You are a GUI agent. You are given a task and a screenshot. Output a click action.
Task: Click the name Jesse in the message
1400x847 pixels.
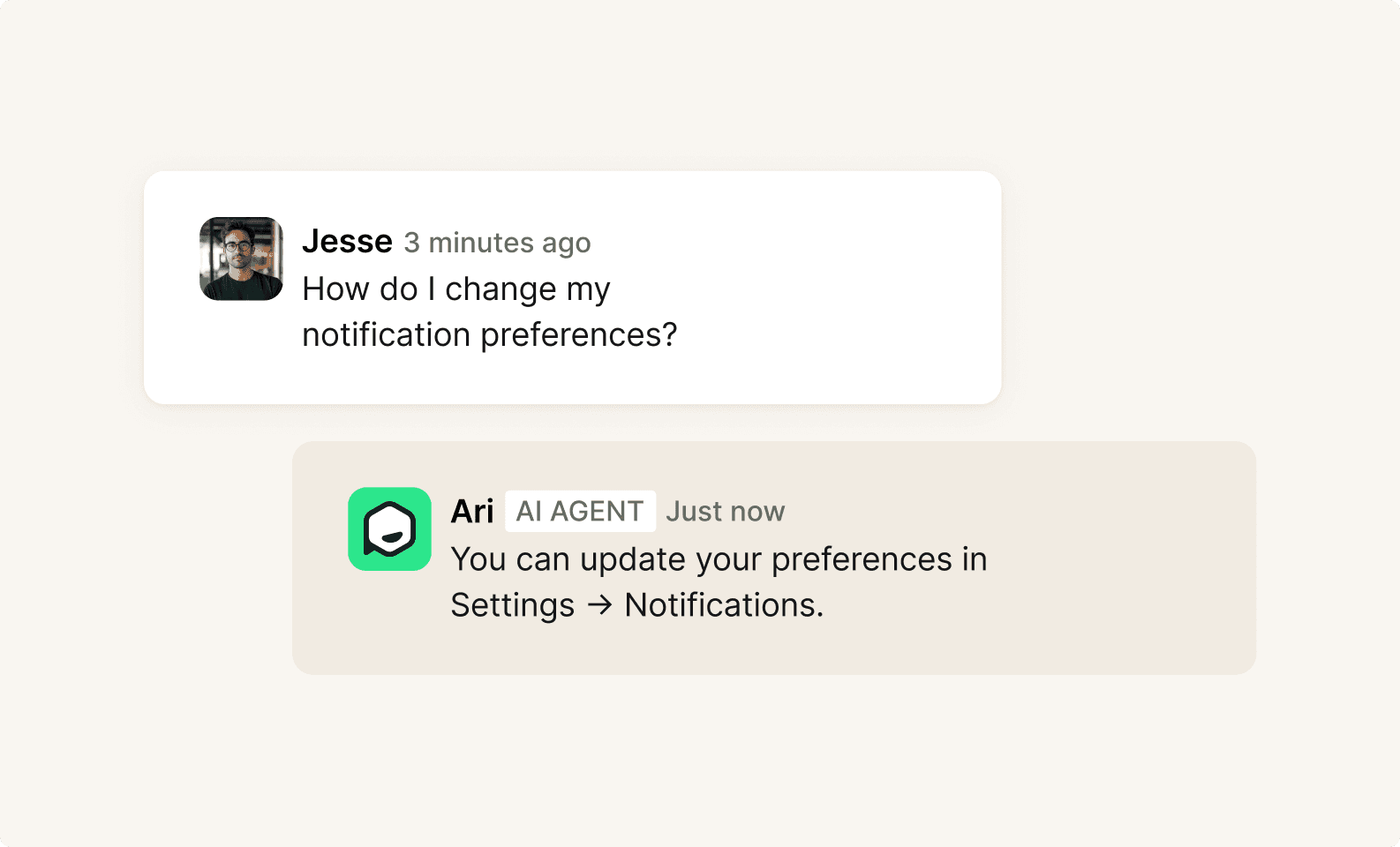point(347,241)
